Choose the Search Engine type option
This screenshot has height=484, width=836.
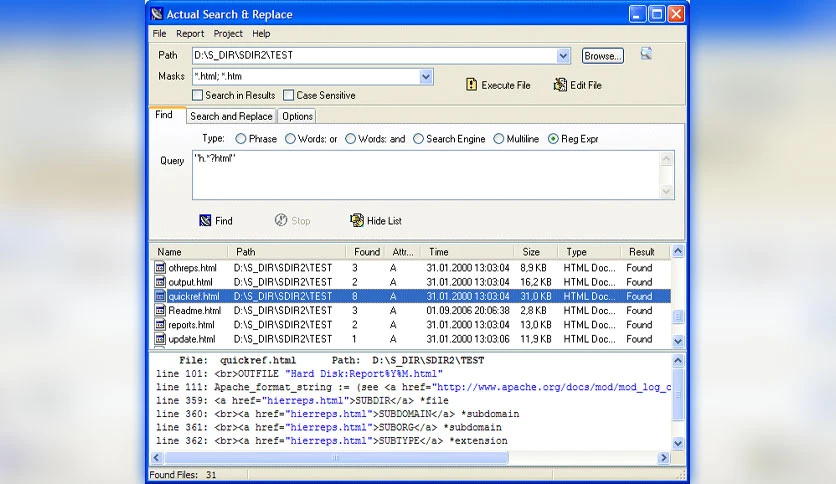[x=419, y=139]
